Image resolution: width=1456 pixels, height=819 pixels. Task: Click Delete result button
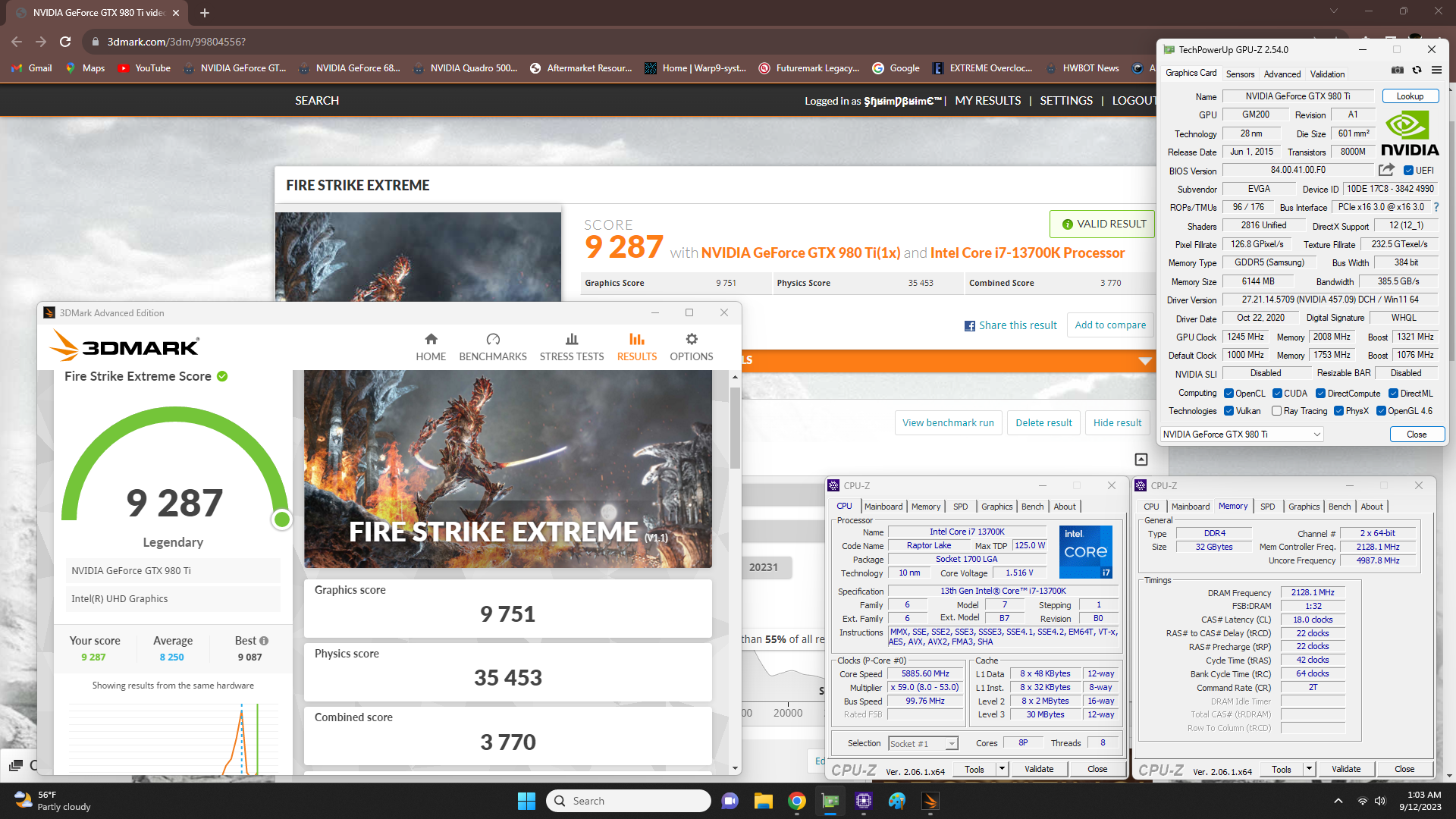1043,423
